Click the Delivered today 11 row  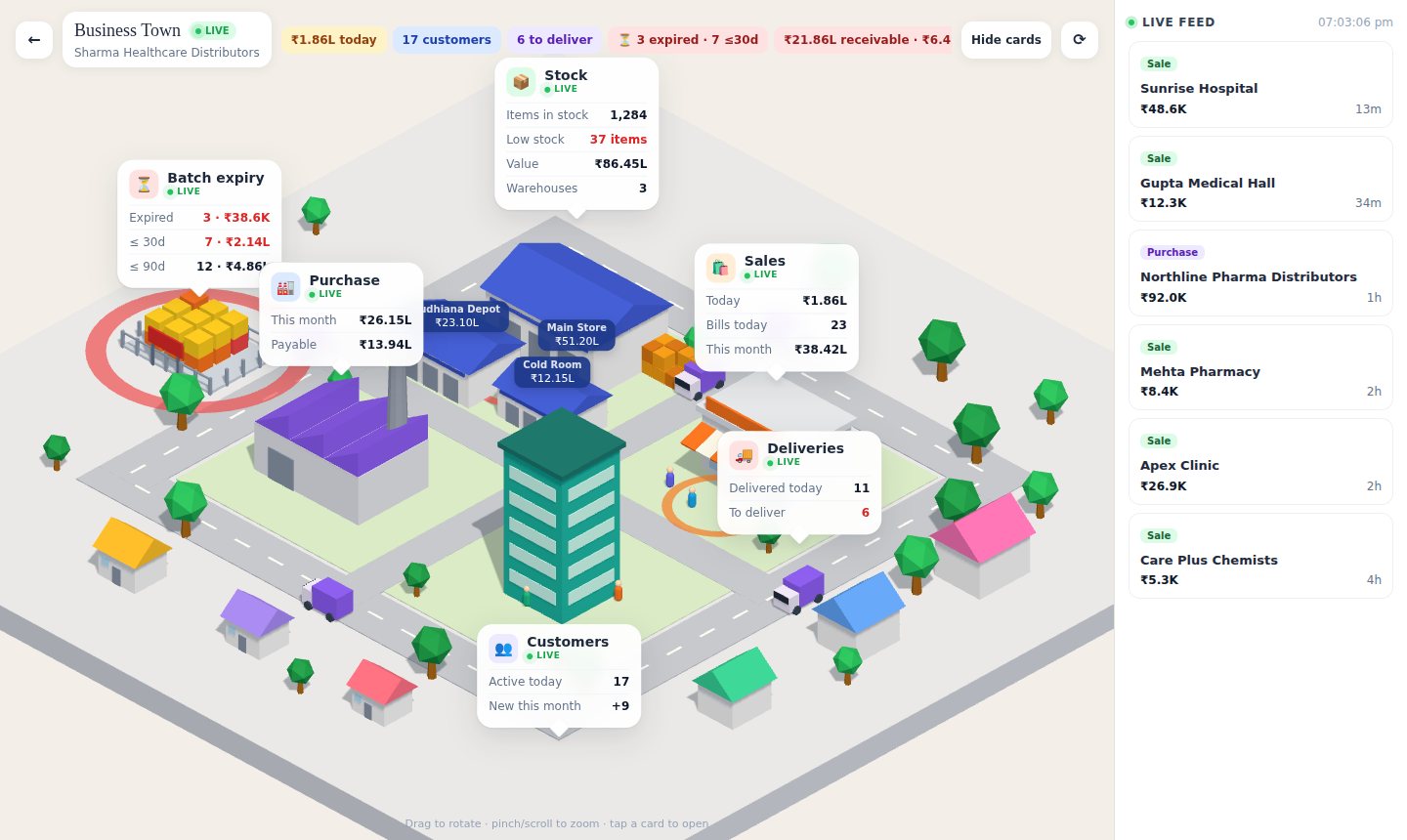tap(799, 488)
